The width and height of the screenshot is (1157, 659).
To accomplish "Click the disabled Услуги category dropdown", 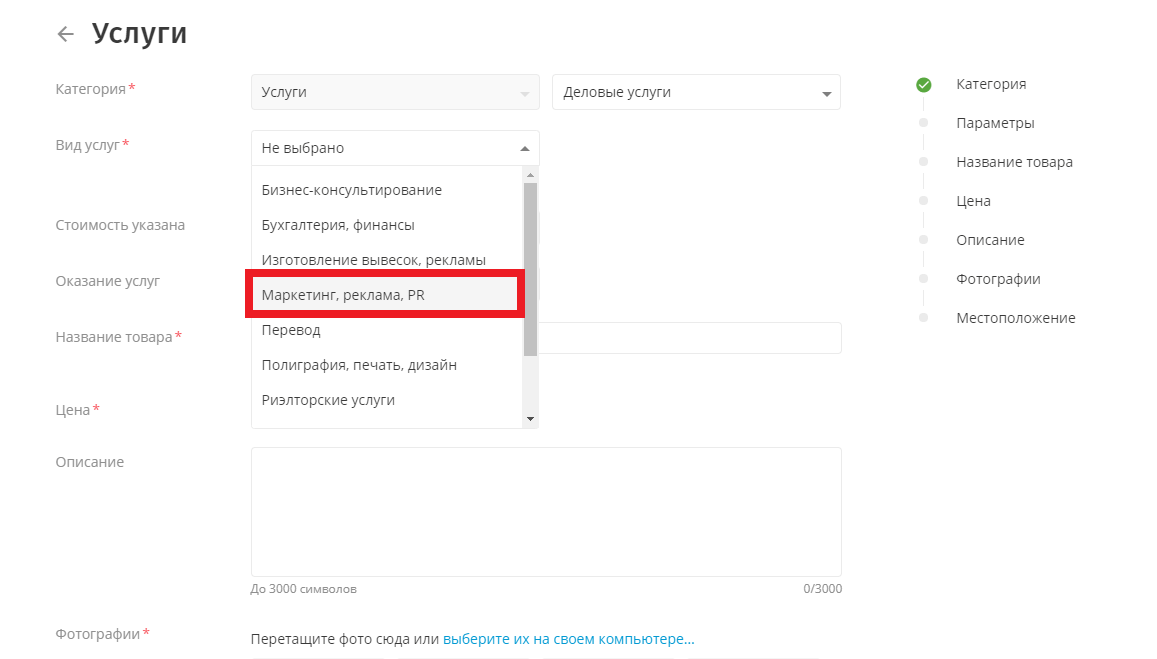I will click(x=394, y=92).
